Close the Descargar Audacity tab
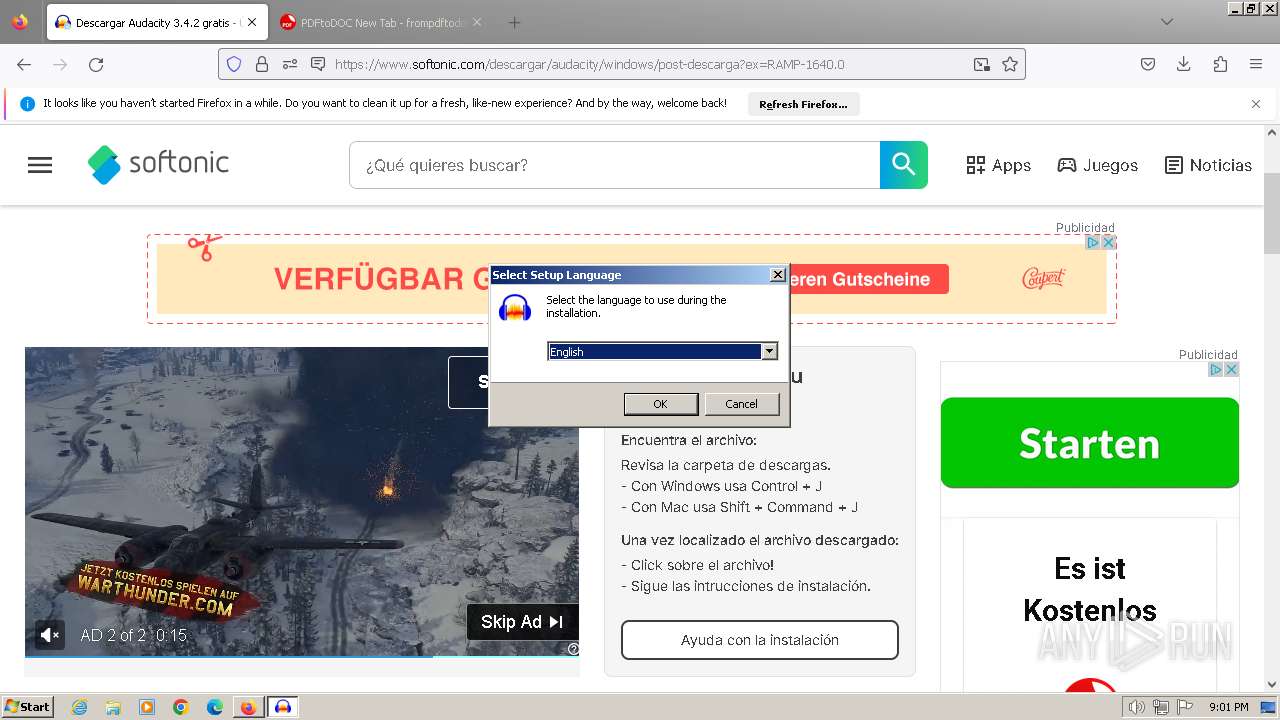 (x=252, y=22)
